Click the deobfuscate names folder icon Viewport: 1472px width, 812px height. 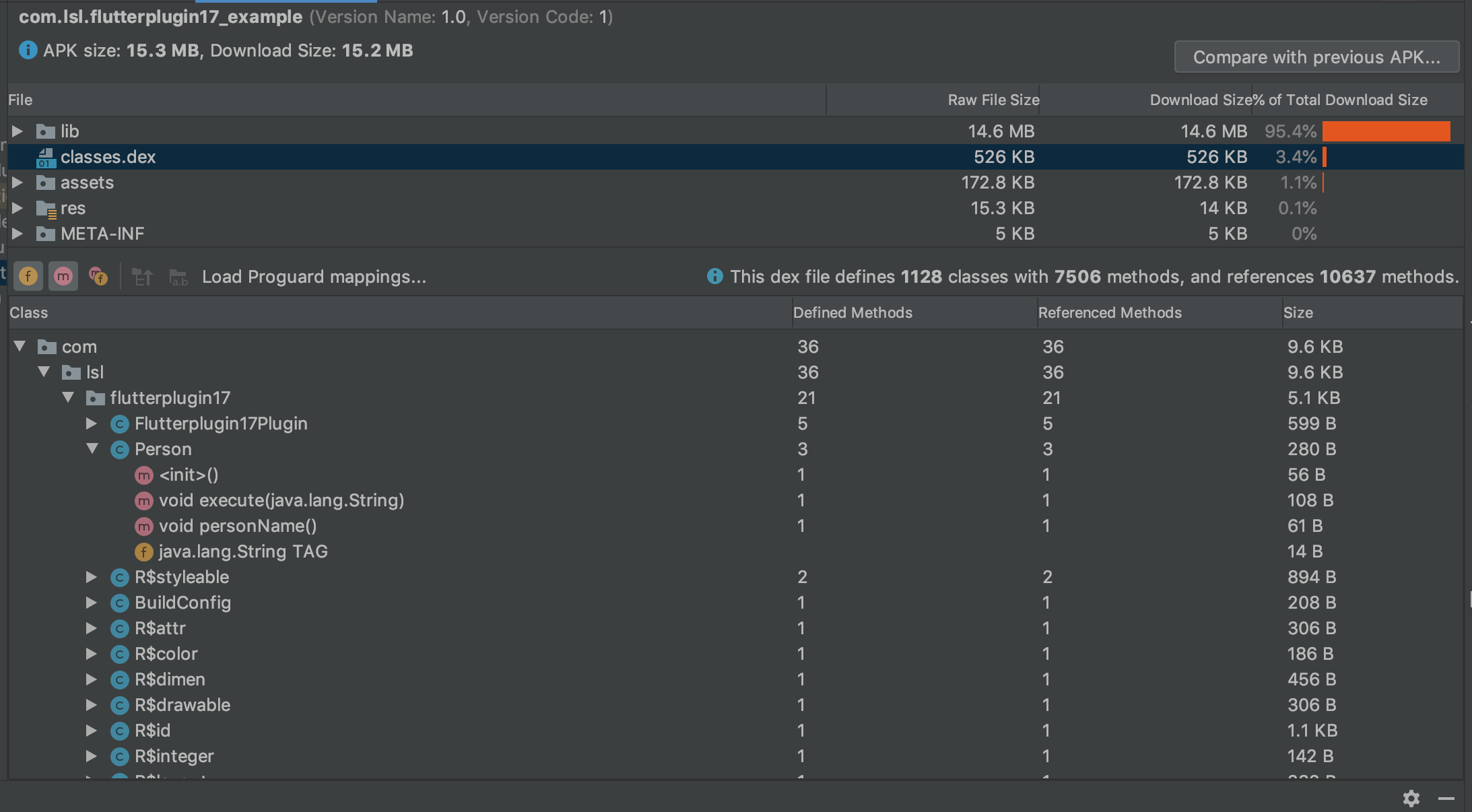point(178,277)
